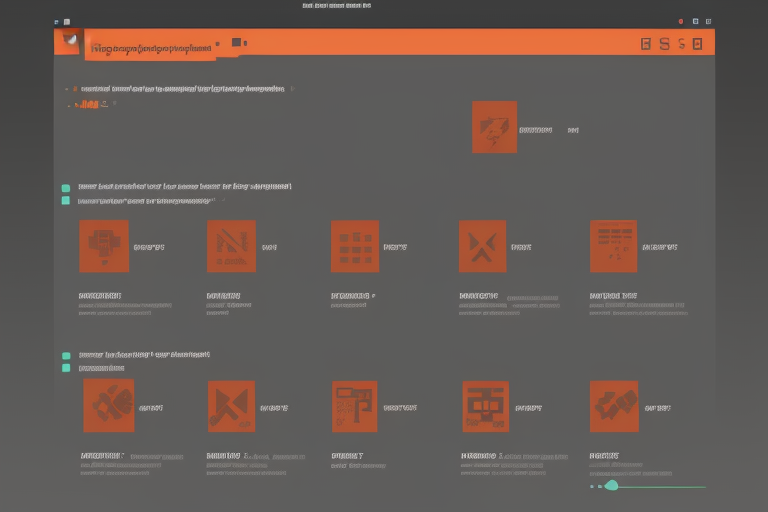This screenshot has width=768, height=512.
Task: Select the grid-pattern tile in the first row
Action: coord(355,246)
